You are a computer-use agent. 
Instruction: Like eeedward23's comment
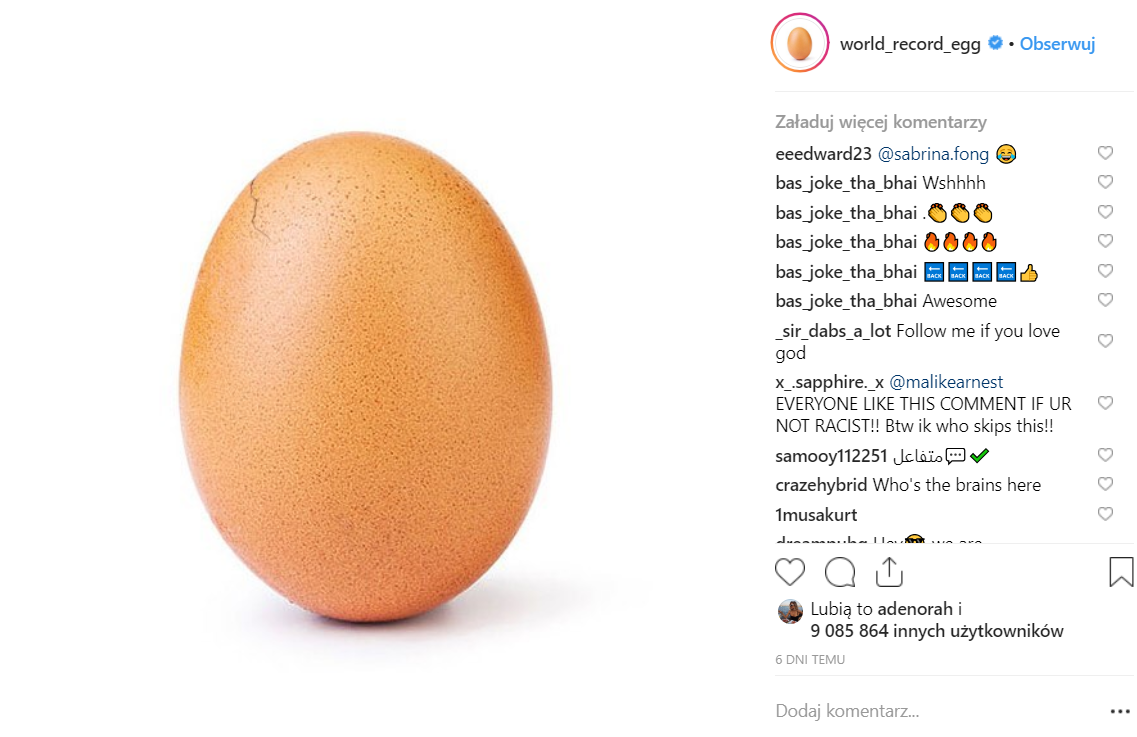[x=1105, y=153]
